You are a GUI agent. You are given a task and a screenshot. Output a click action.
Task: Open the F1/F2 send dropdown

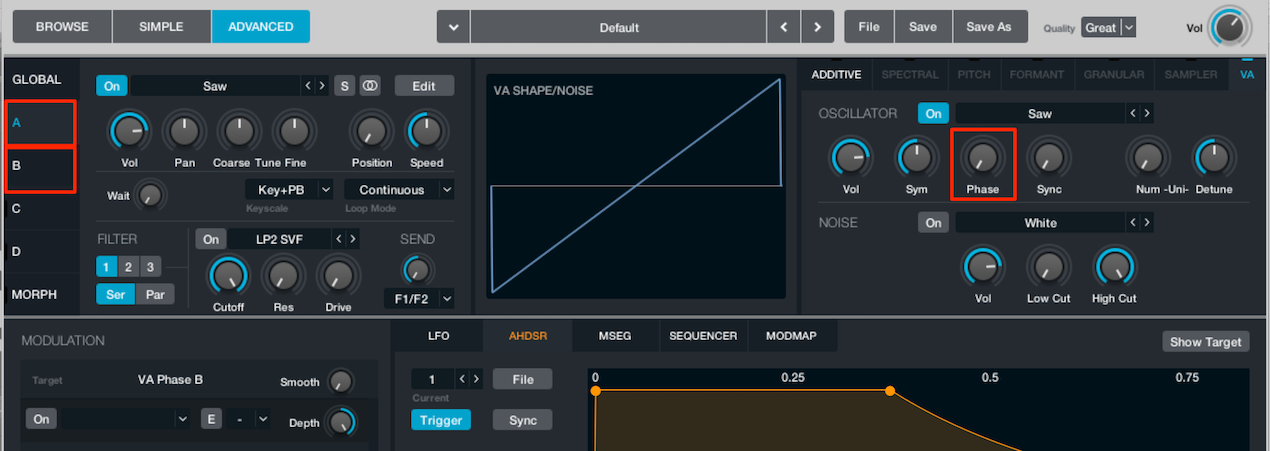point(419,298)
